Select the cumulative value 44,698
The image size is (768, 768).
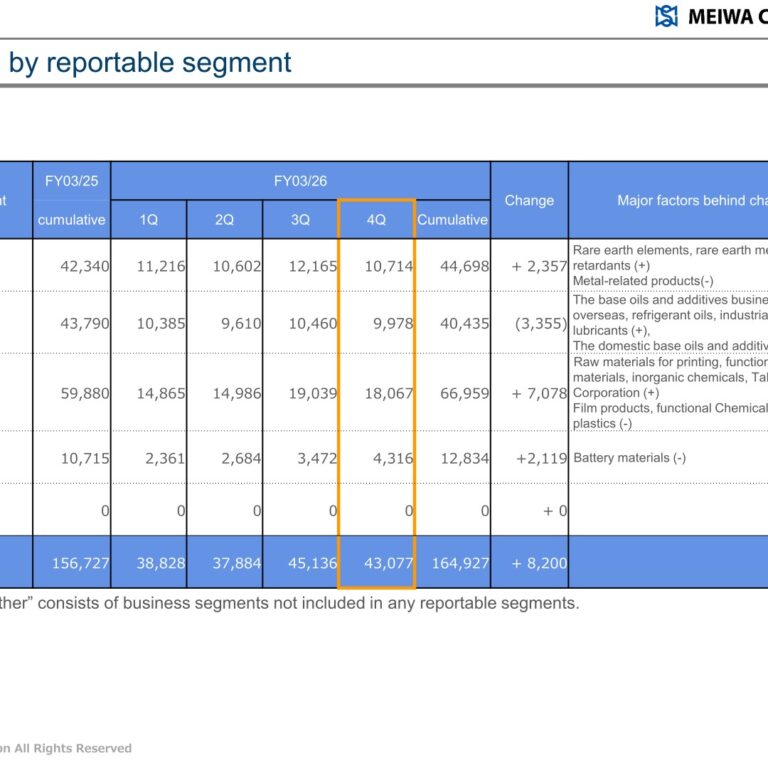tap(464, 266)
